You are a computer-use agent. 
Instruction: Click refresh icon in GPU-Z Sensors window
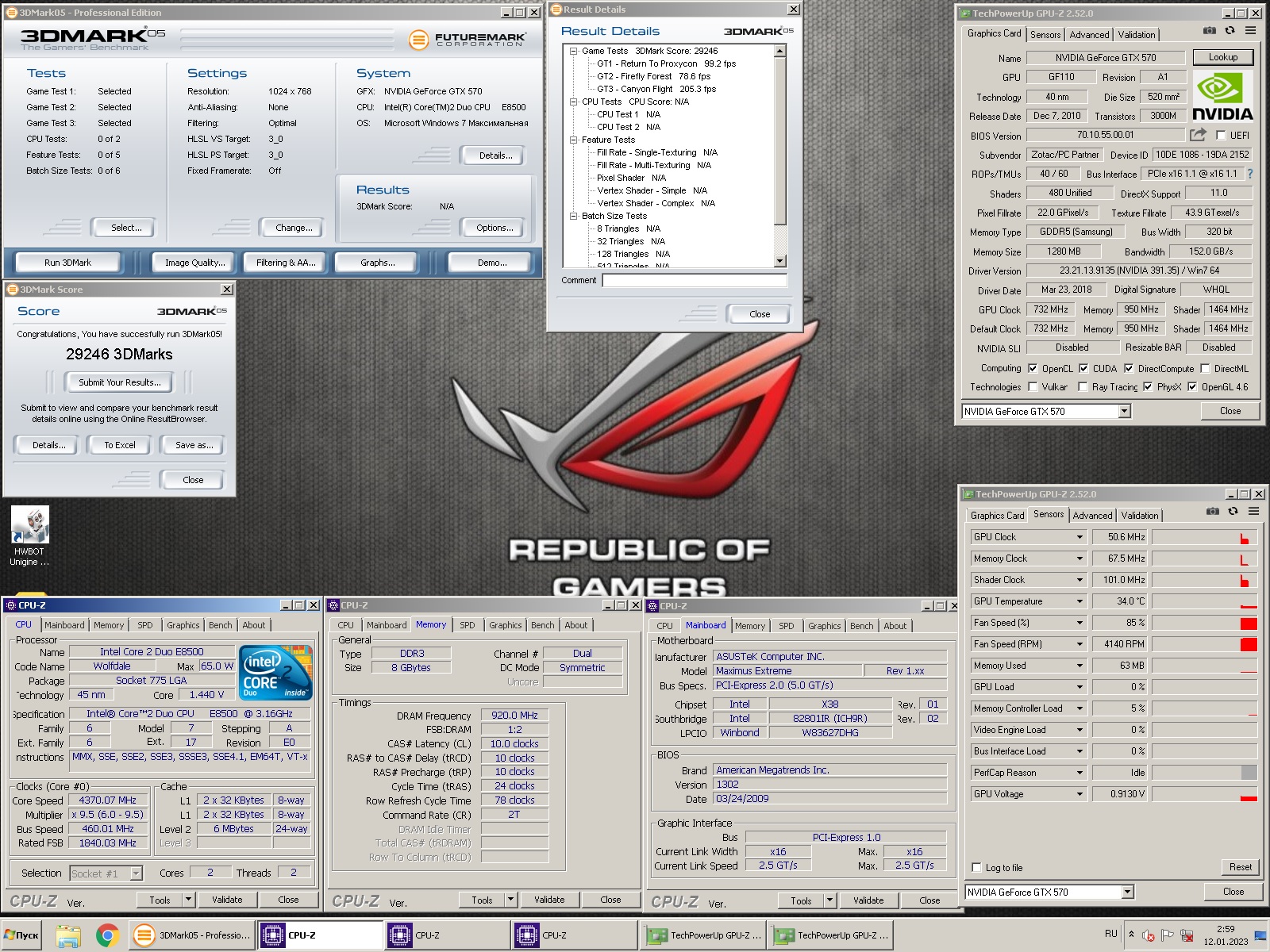click(1233, 512)
